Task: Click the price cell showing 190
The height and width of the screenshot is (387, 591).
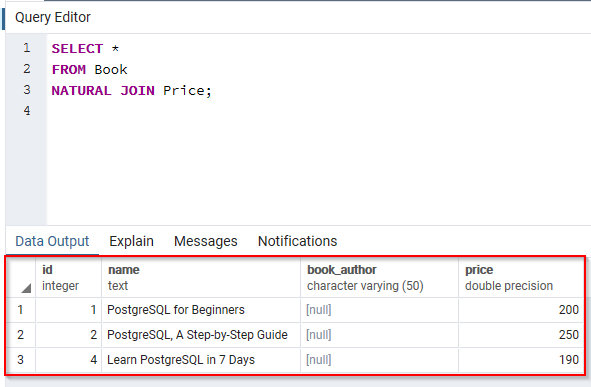Action: coord(521,360)
